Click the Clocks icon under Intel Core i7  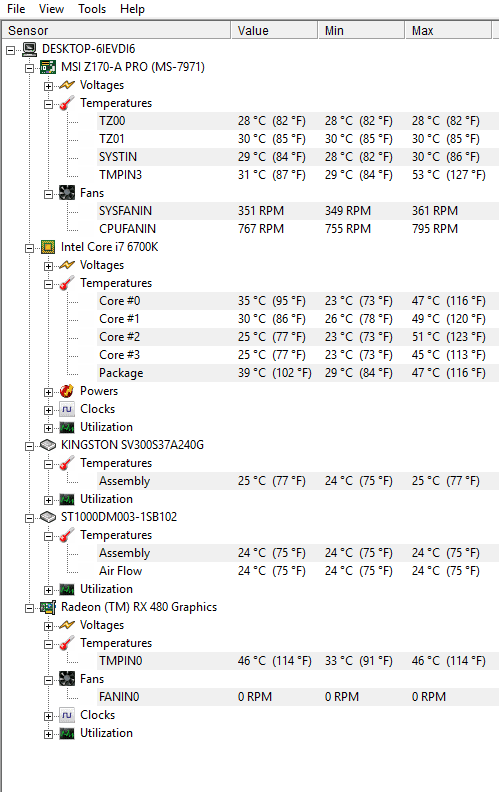(x=67, y=409)
